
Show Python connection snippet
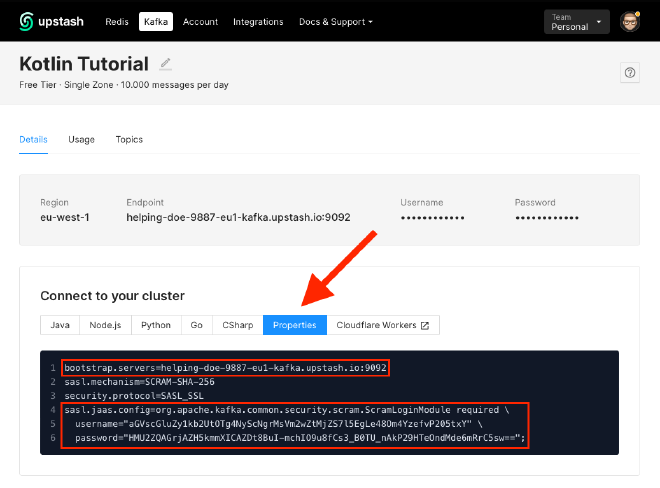click(155, 325)
